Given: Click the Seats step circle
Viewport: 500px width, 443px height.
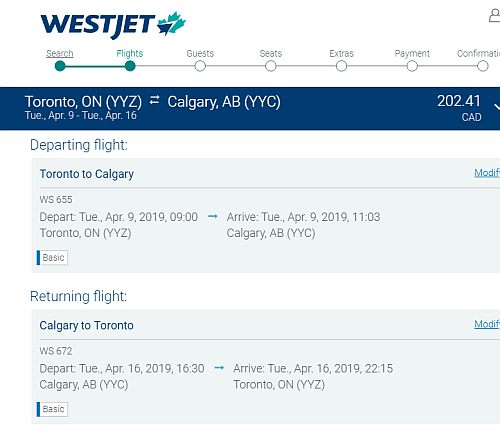Looking at the screenshot, I should 271,66.
